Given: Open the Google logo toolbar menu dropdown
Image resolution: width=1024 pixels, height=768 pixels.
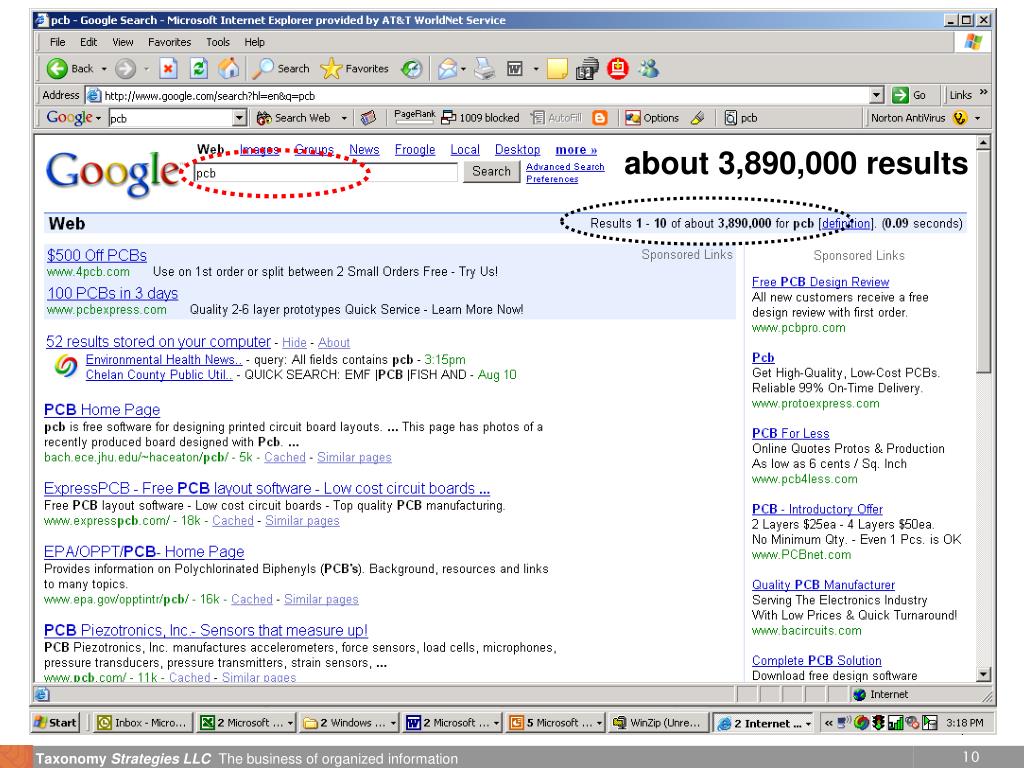Looking at the screenshot, I should click(98, 119).
